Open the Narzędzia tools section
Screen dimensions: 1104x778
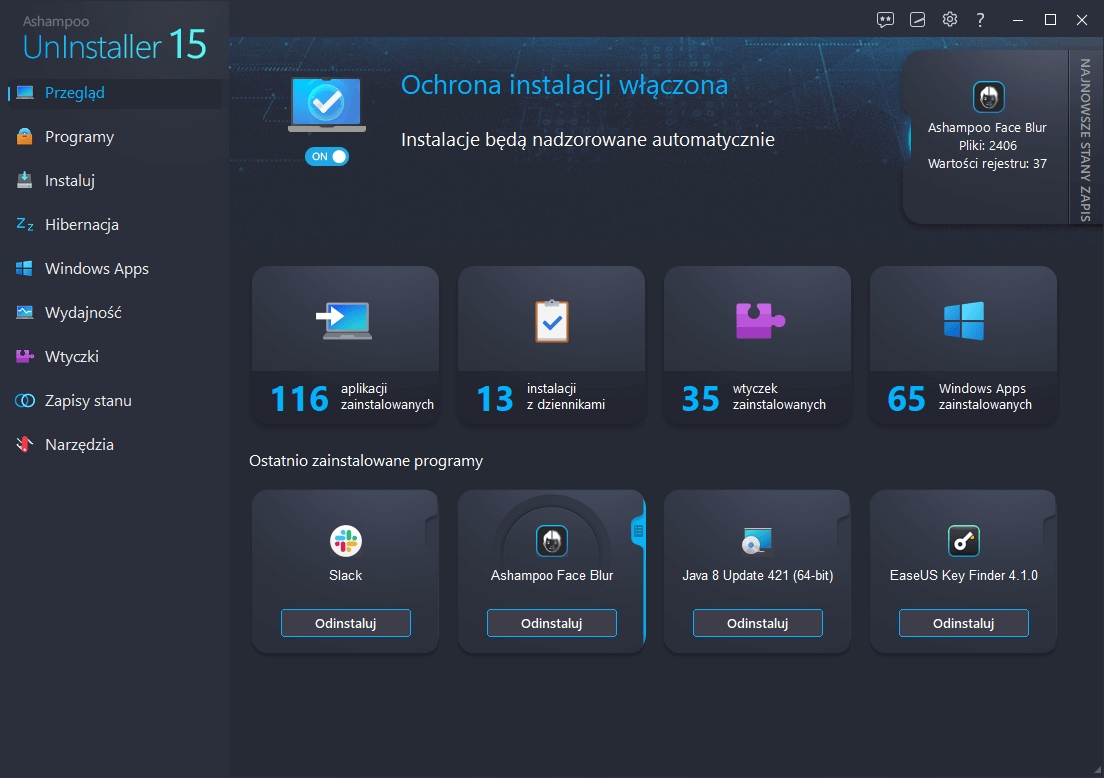[113, 444]
